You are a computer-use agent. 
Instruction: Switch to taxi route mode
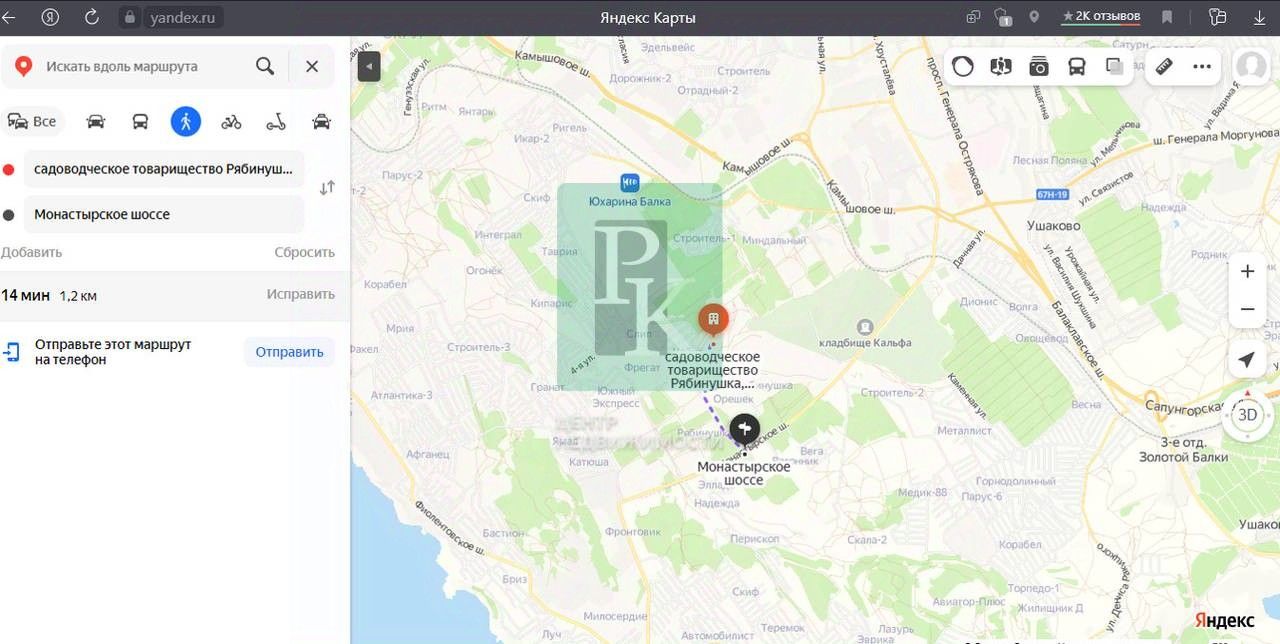(321, 121)
